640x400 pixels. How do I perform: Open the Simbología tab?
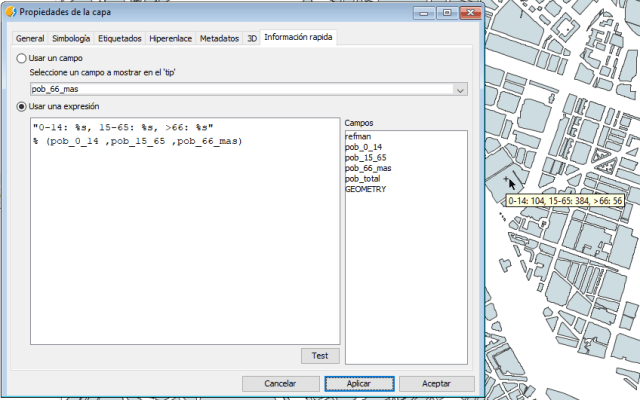pos(71,38)
